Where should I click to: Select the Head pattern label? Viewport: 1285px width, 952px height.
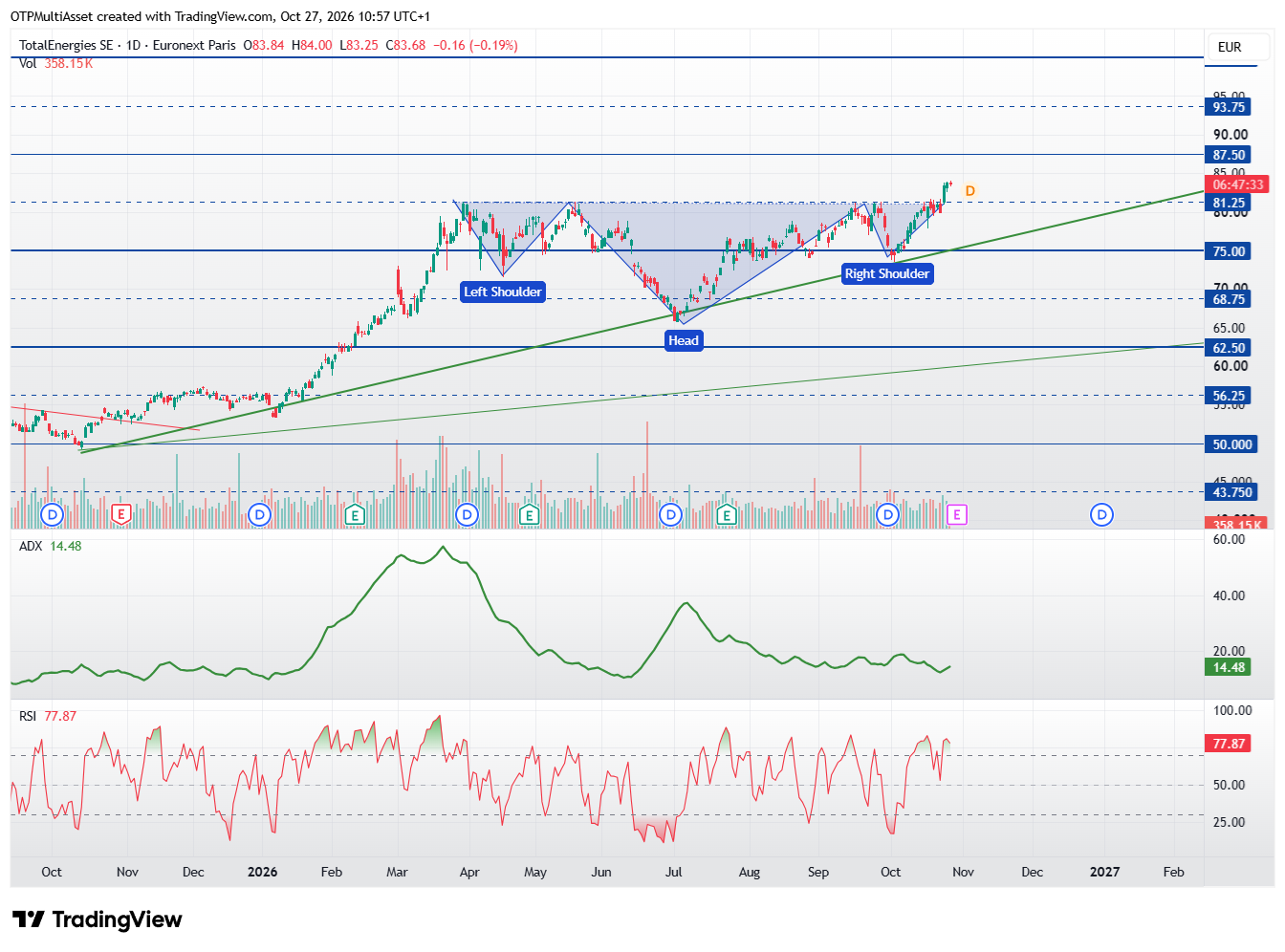coord(684,340)
